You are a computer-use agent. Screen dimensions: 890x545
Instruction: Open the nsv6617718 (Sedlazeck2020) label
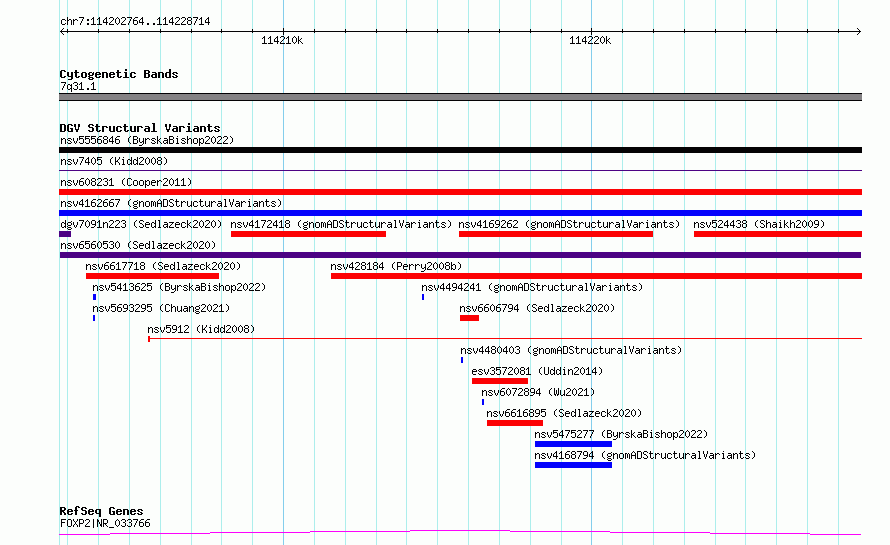click(163, 266)
